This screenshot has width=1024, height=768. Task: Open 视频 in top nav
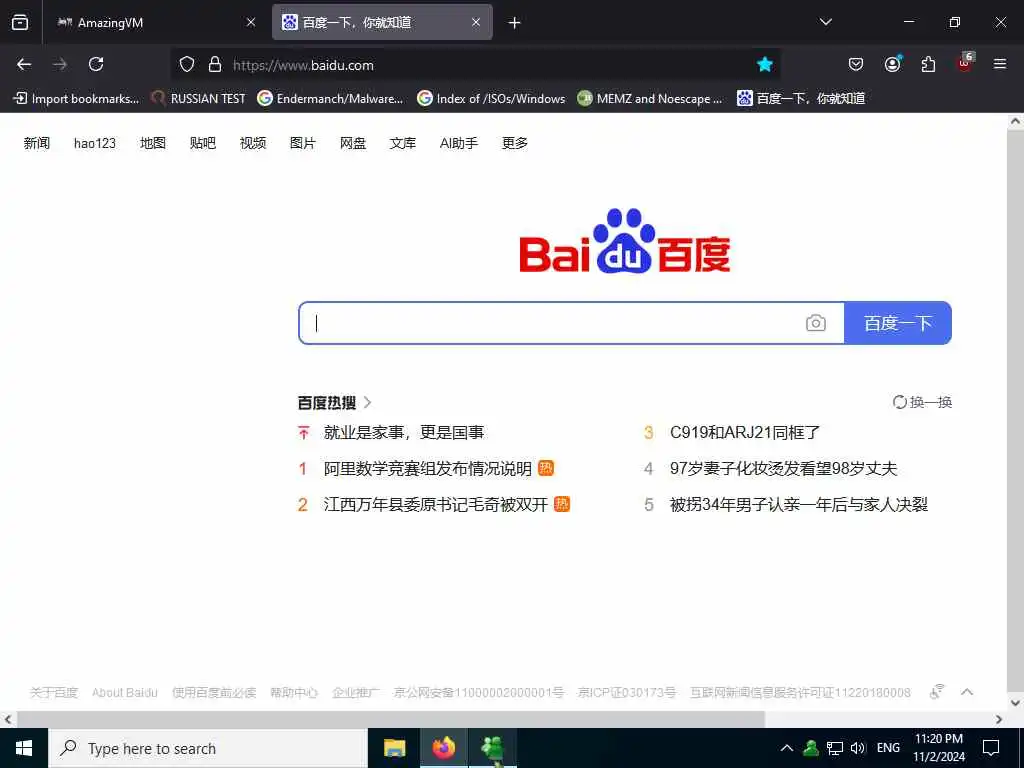click(253, 143)
